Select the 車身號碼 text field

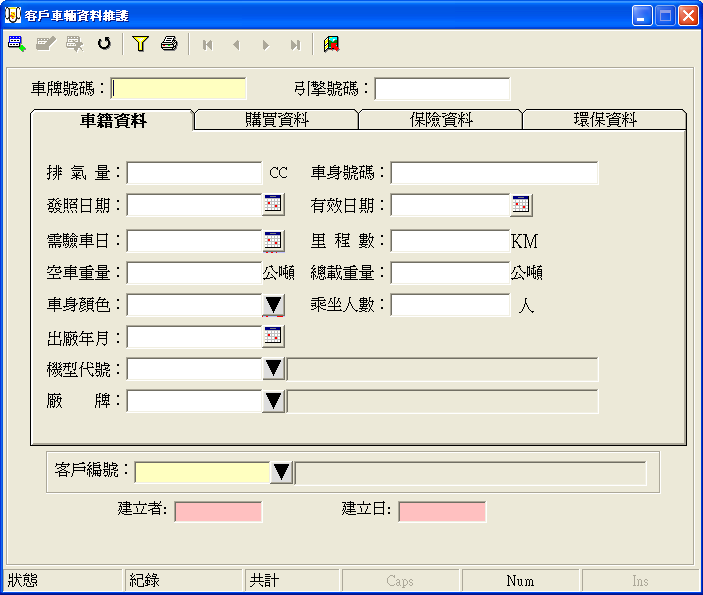[x=494, y=173]
